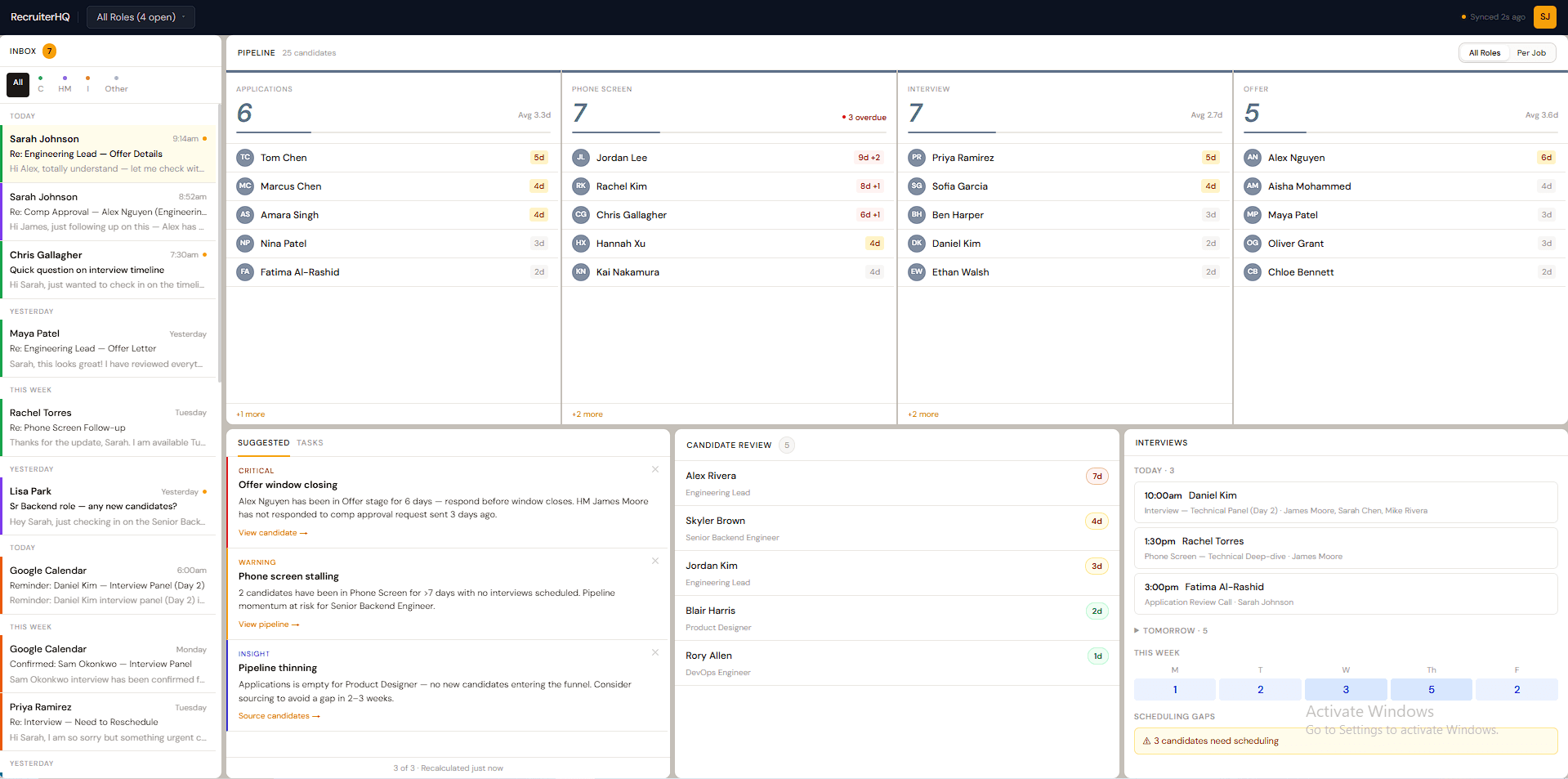Select the Suggested tab
This screenshot has height=779, width=1568.
tap(263, 442)
